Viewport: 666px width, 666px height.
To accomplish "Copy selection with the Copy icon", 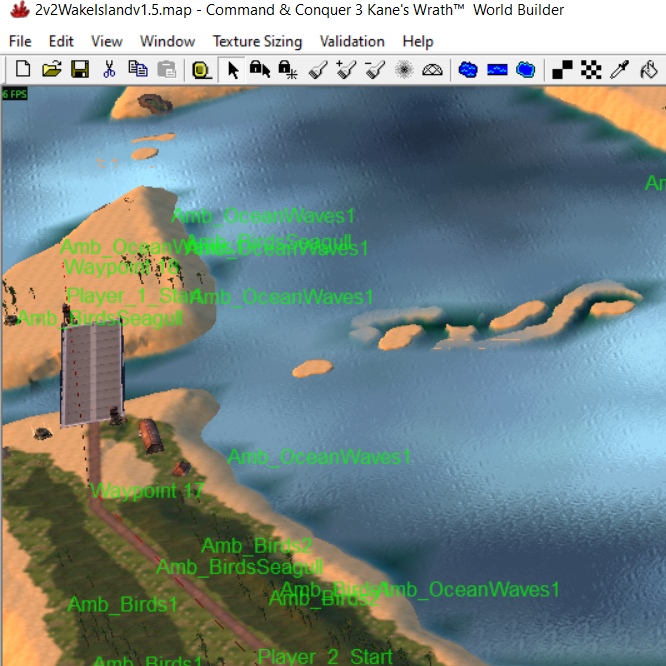I will 138,69.
